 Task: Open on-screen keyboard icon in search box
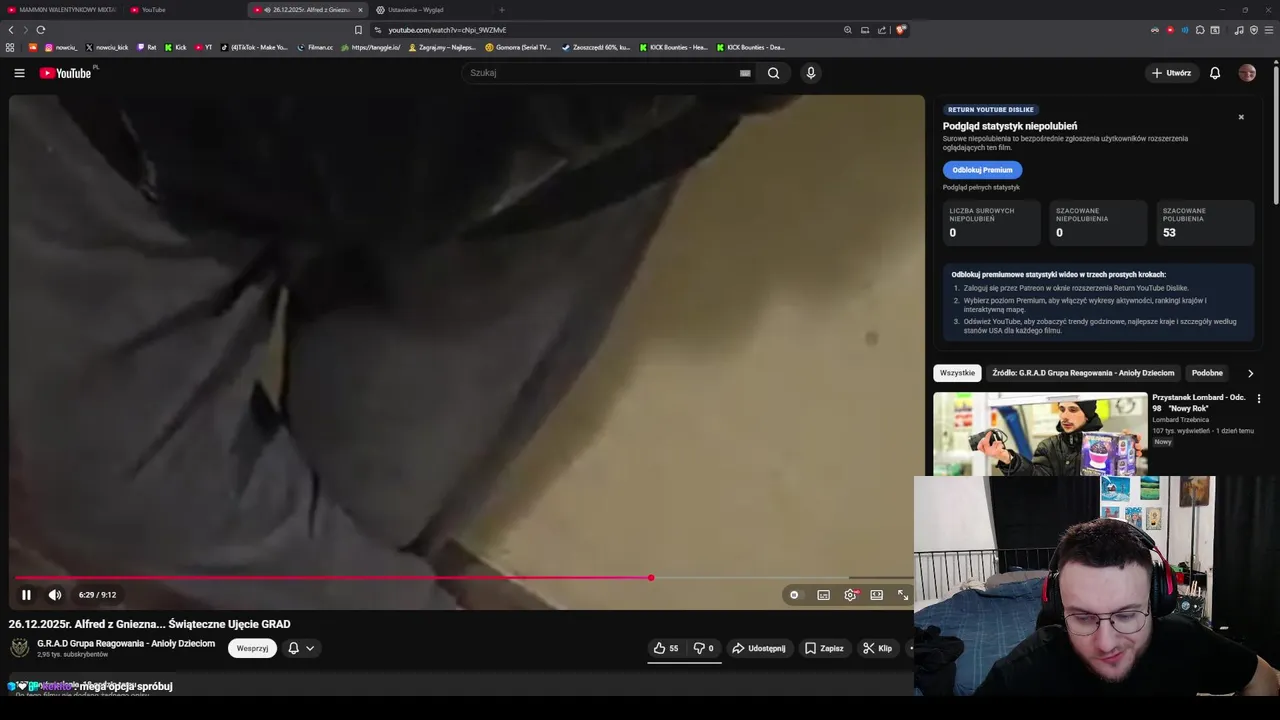coord(745,73)
